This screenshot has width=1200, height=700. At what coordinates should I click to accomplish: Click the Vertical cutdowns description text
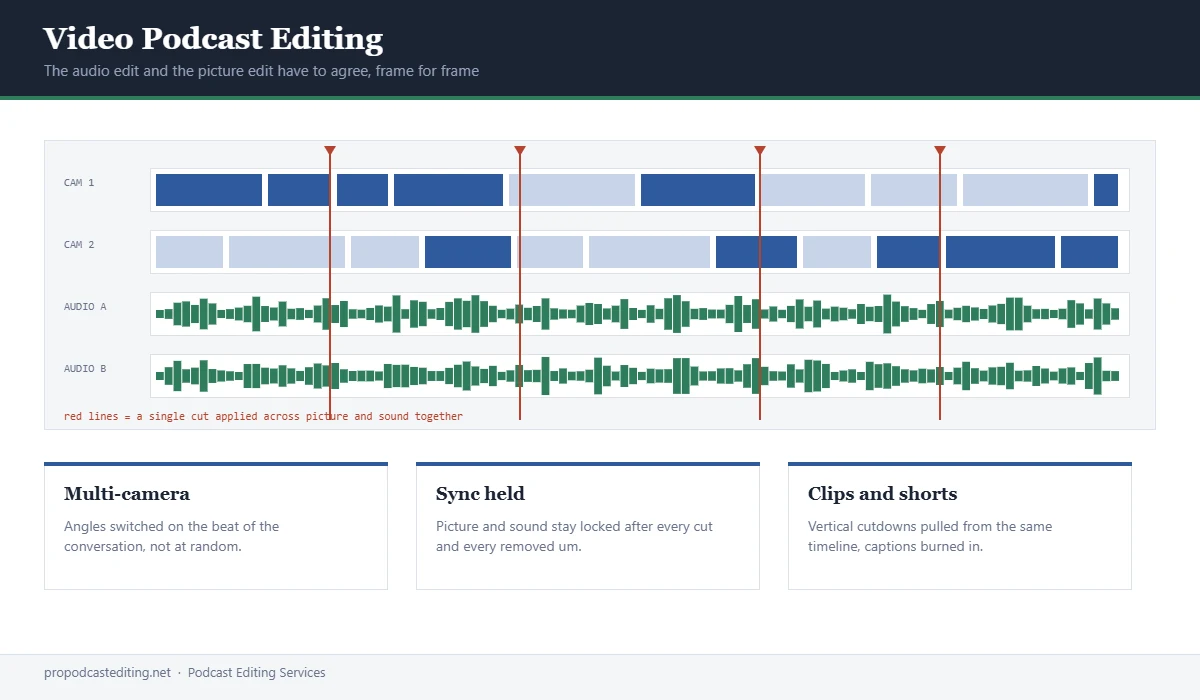(930, 536)
